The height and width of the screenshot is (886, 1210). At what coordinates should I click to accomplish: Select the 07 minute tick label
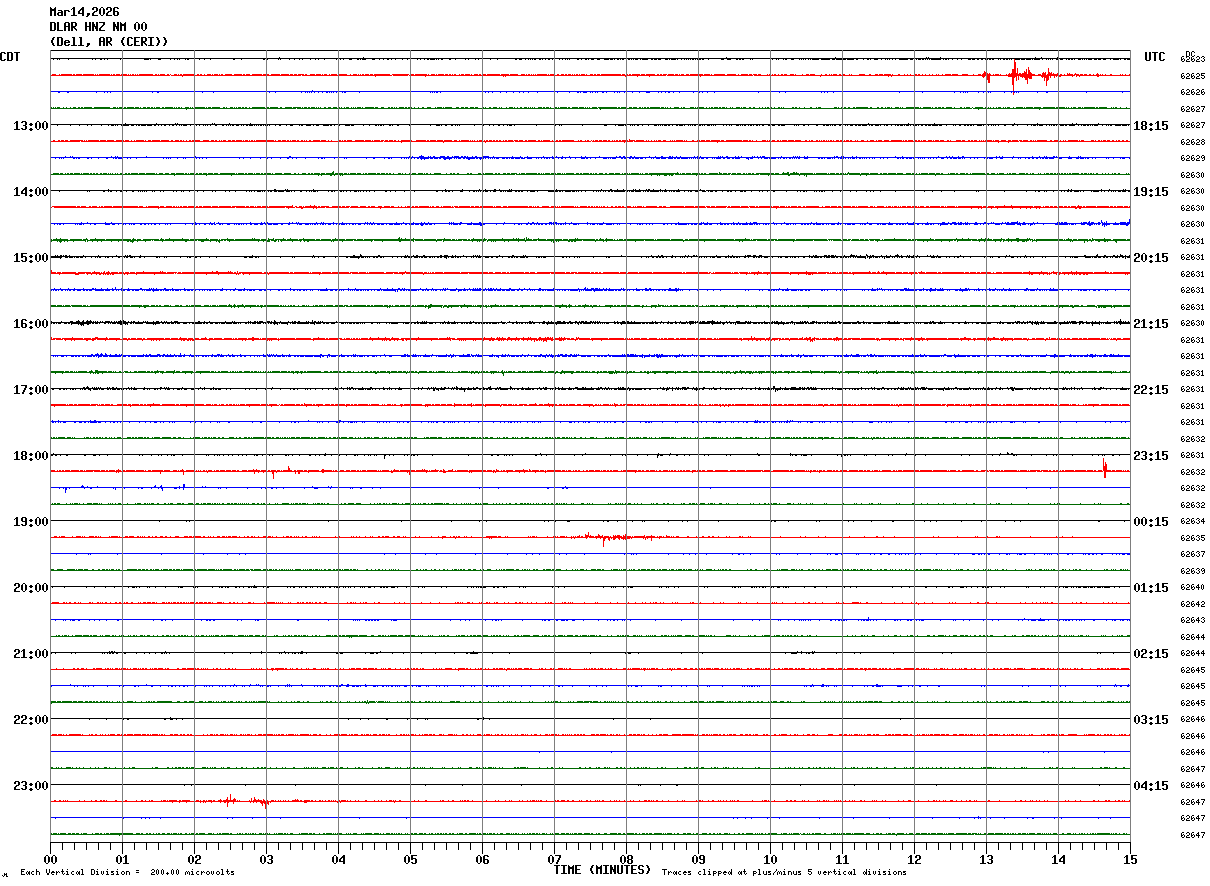point(555,859)
